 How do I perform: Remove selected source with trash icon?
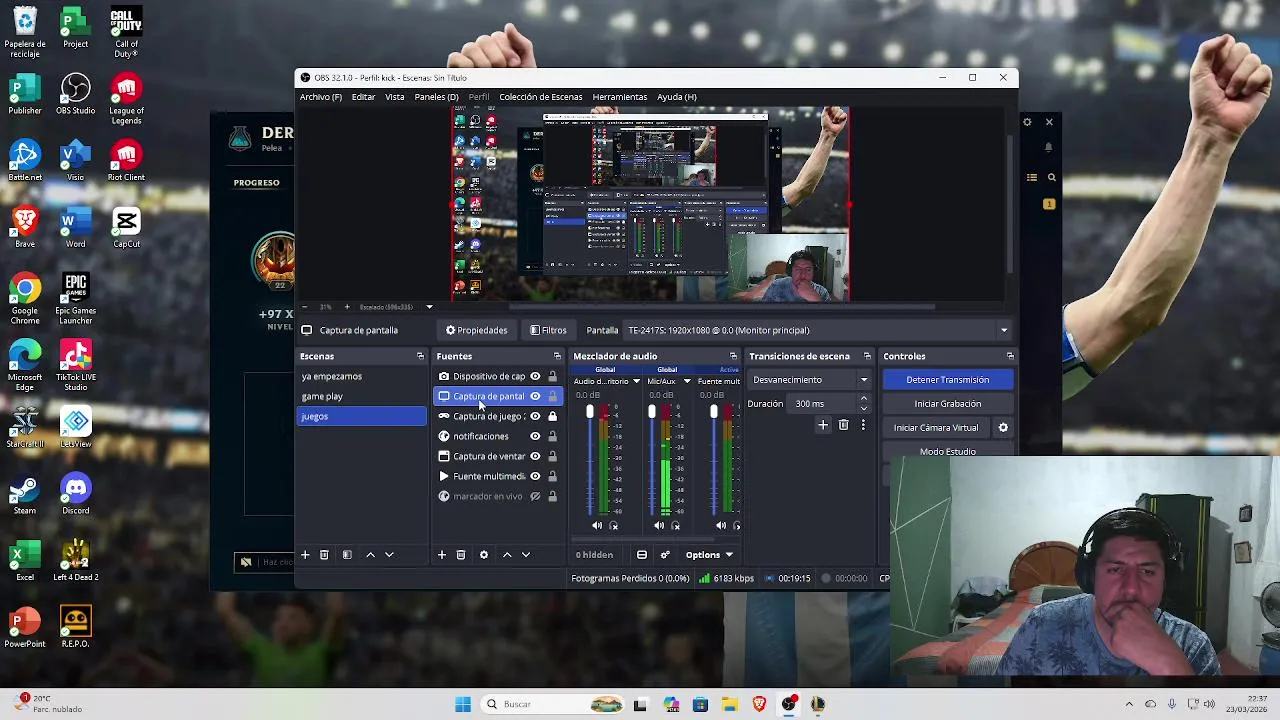pos(461,555)
